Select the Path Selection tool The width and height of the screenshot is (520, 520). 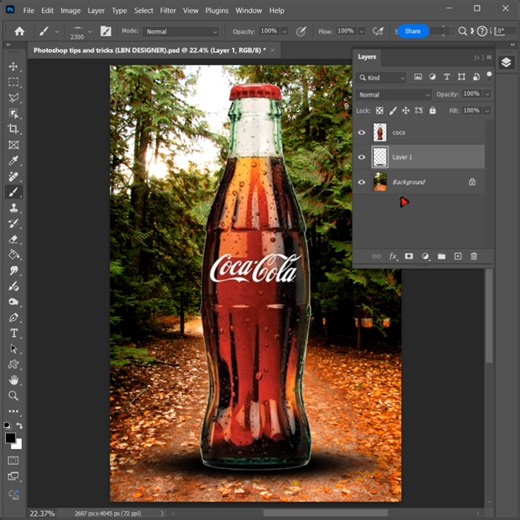pos(13,349)
